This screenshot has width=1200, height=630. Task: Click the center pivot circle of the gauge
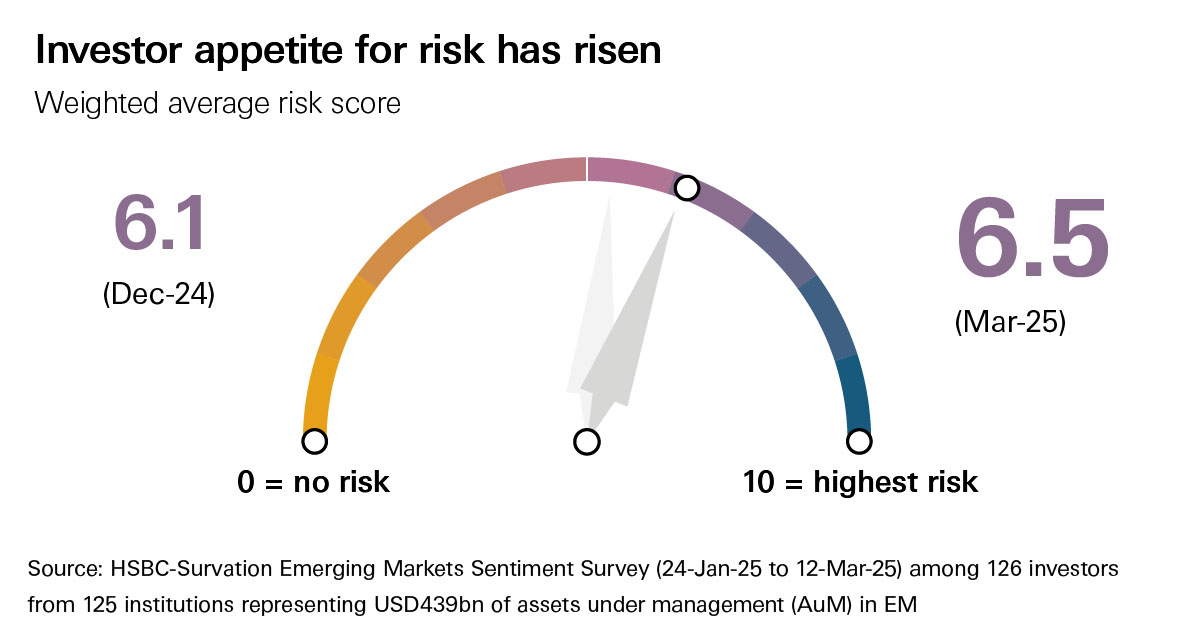(587, 442)
